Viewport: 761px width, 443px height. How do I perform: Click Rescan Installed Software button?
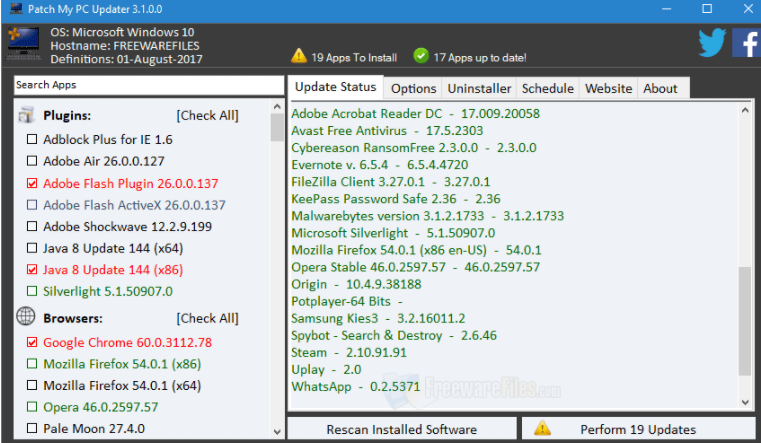point(402,429)
